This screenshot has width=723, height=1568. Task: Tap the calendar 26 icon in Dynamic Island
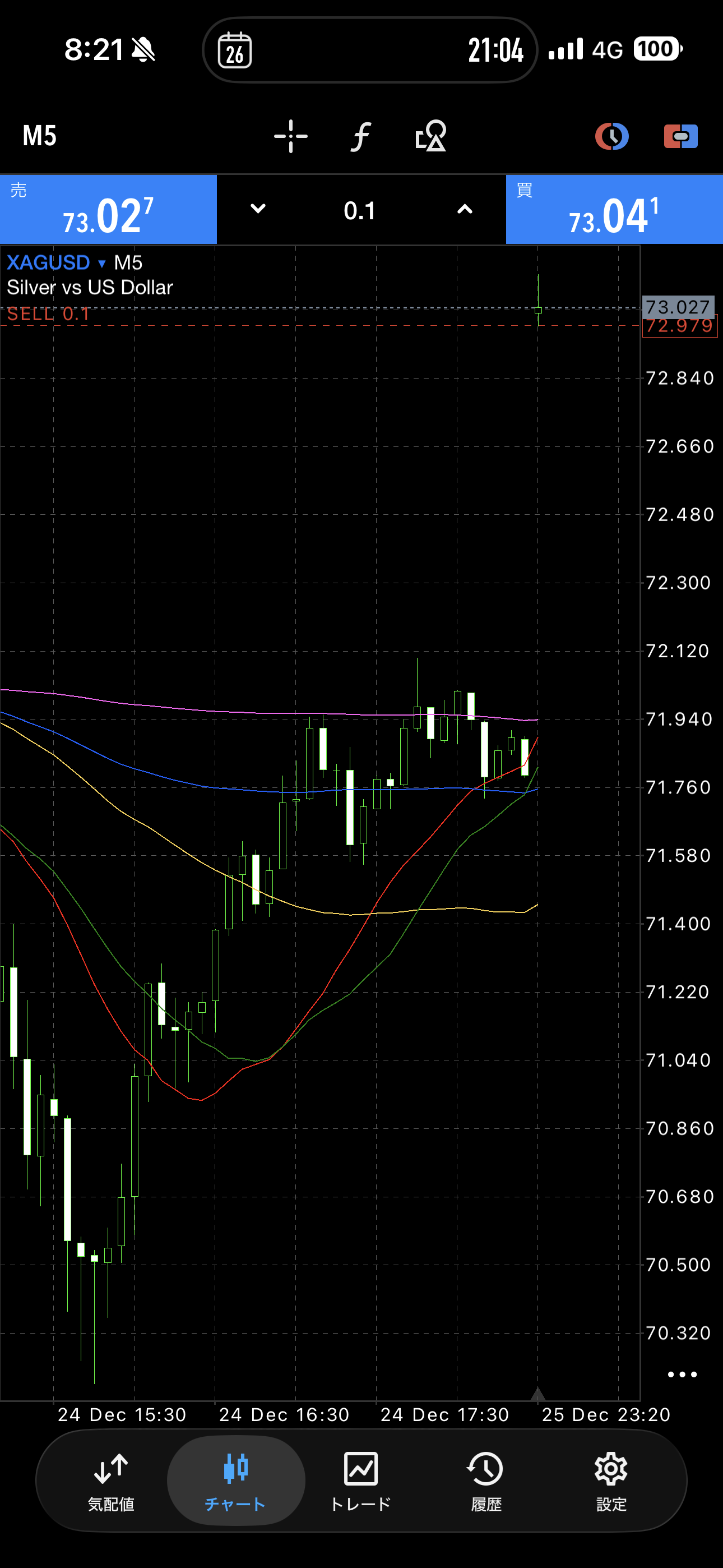(x=235, y=50)
